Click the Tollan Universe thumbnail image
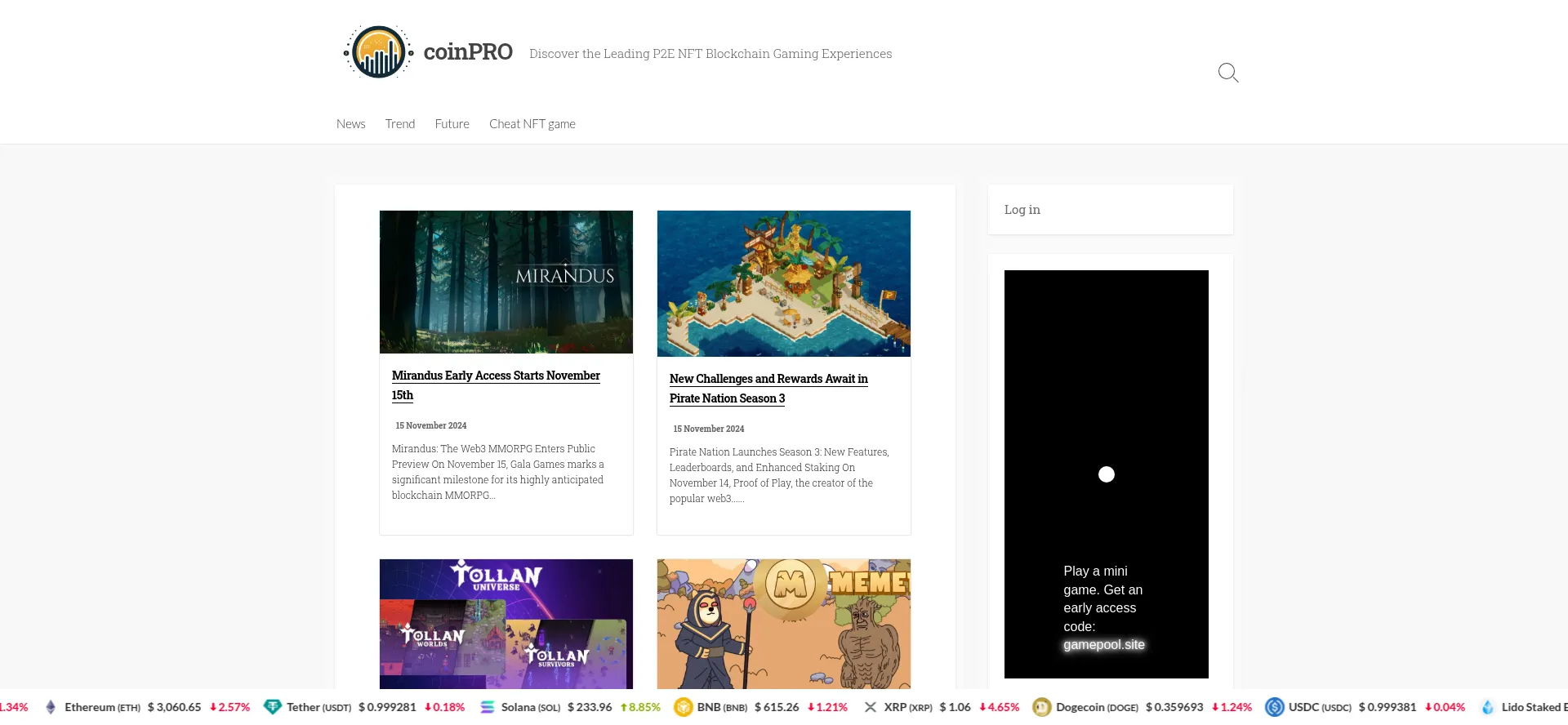 point(506,624)
